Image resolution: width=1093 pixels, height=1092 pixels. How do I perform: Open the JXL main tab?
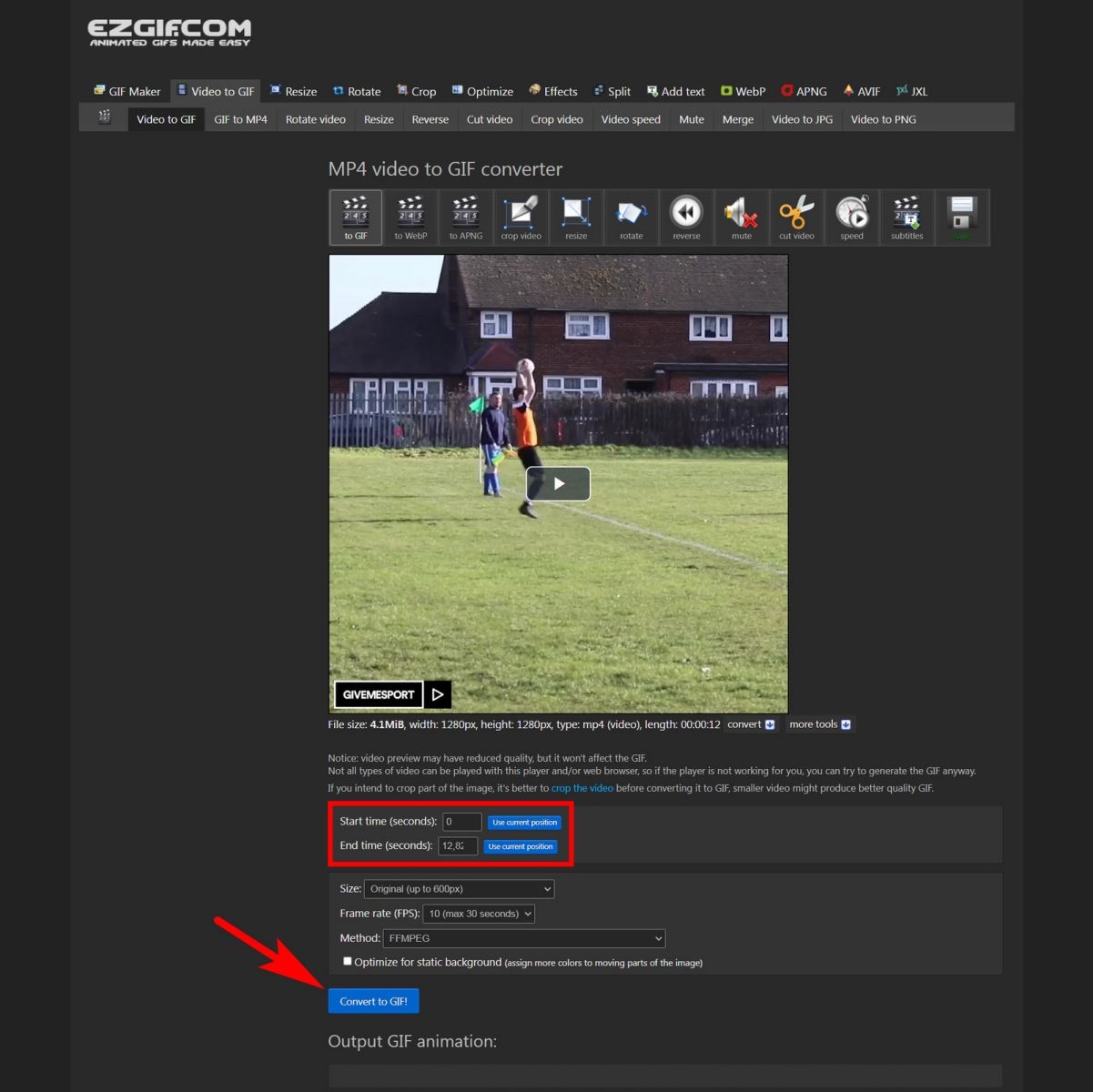[911, 91]
